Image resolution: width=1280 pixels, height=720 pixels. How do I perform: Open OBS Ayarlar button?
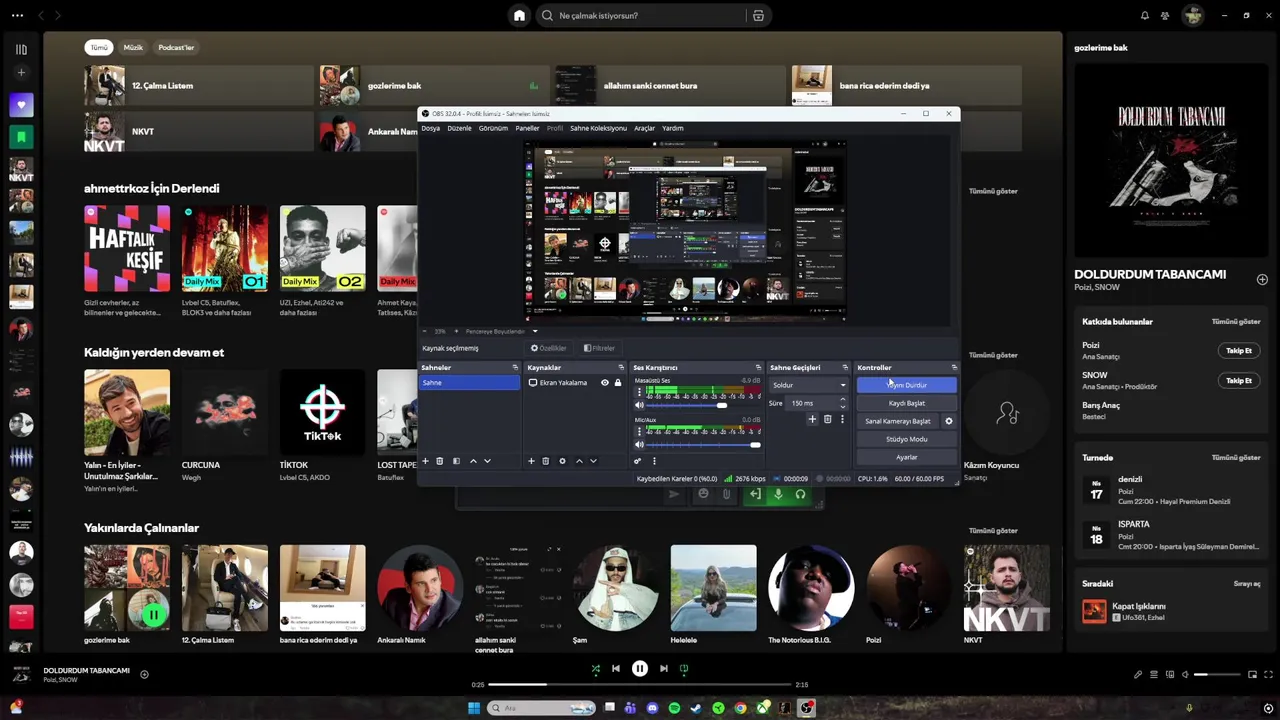[906, 457]
